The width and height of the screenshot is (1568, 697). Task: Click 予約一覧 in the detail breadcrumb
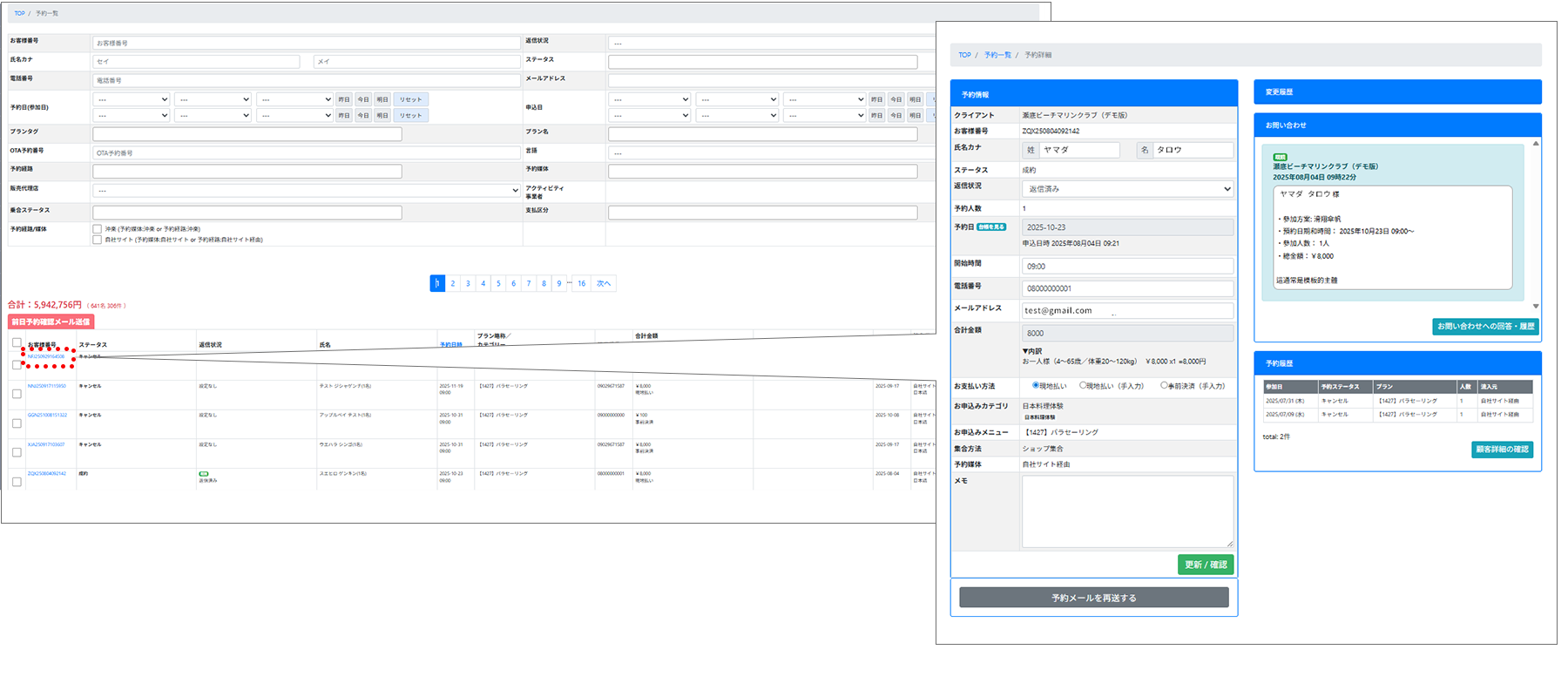(997, 55)
